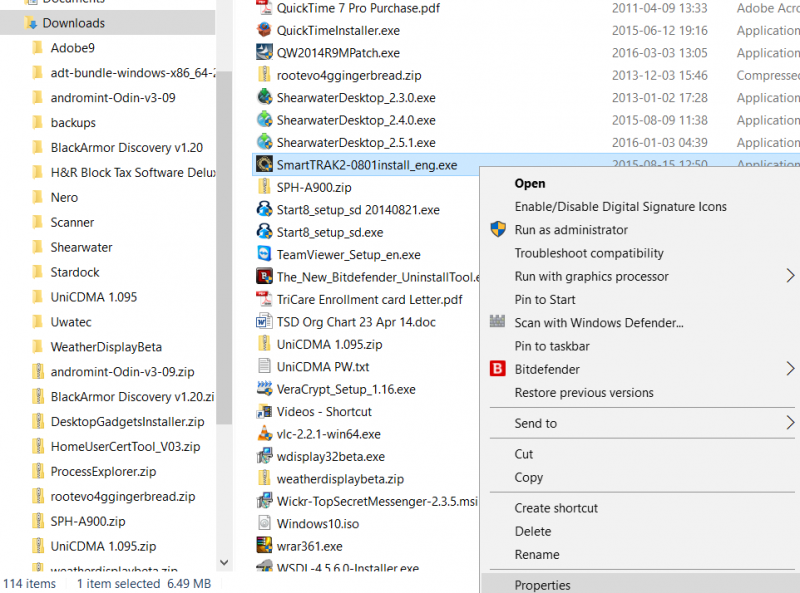
Task: Click the Run as administrator shield icon
Action: point(497,230)
